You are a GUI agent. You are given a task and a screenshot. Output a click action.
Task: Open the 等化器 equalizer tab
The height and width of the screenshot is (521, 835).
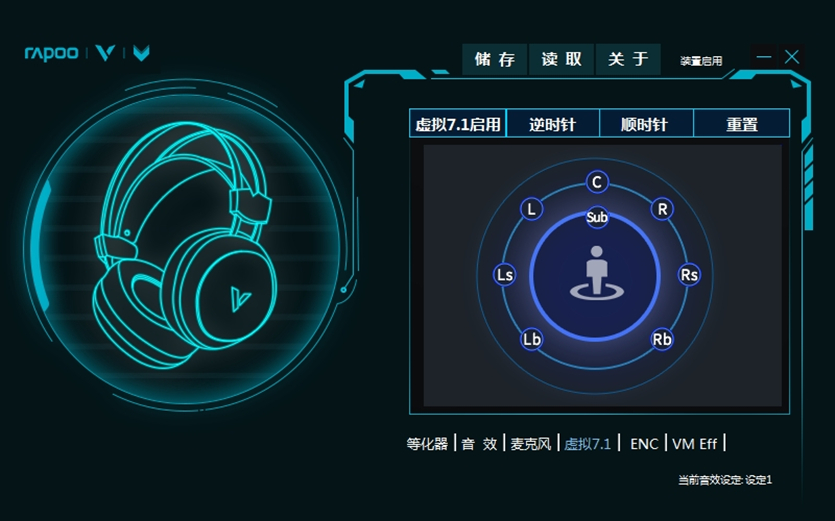[428, 444]
